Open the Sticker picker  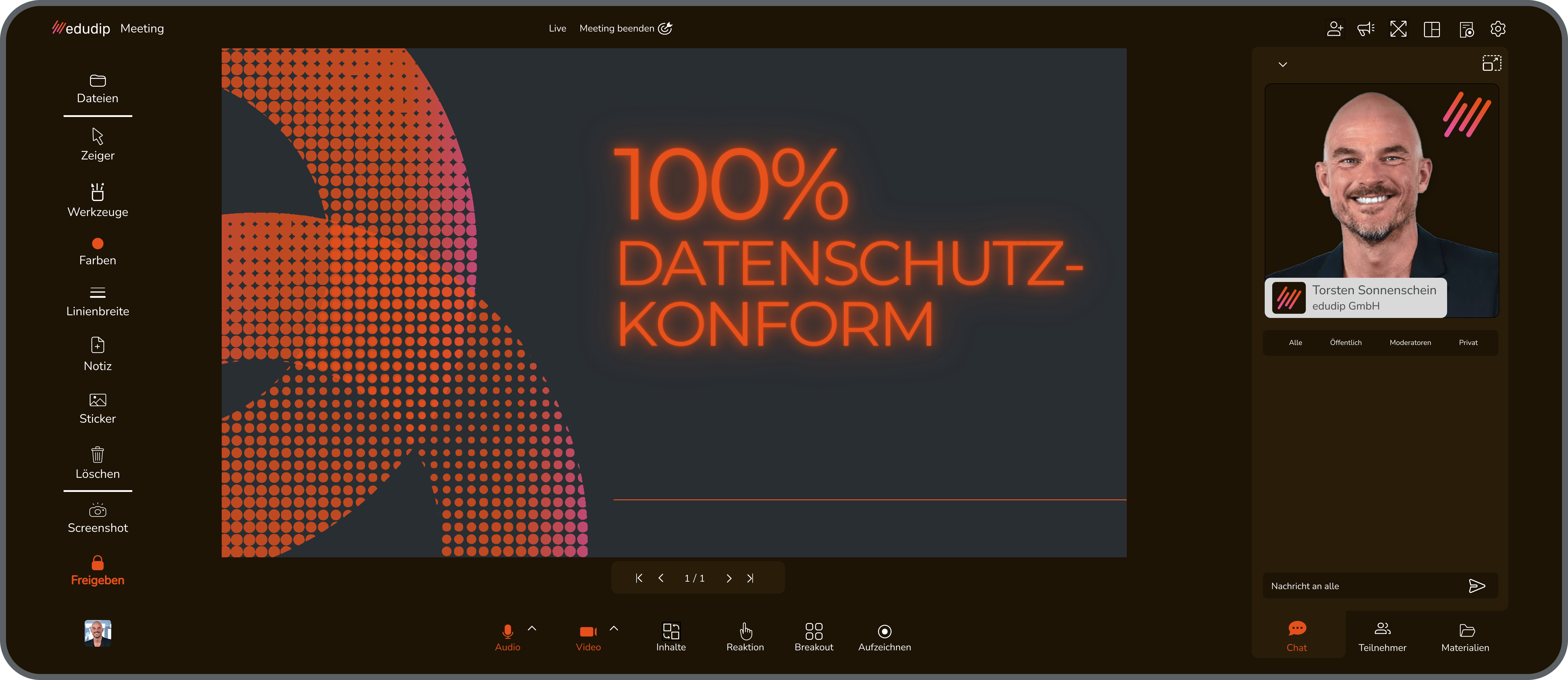(x=97, y=408)
